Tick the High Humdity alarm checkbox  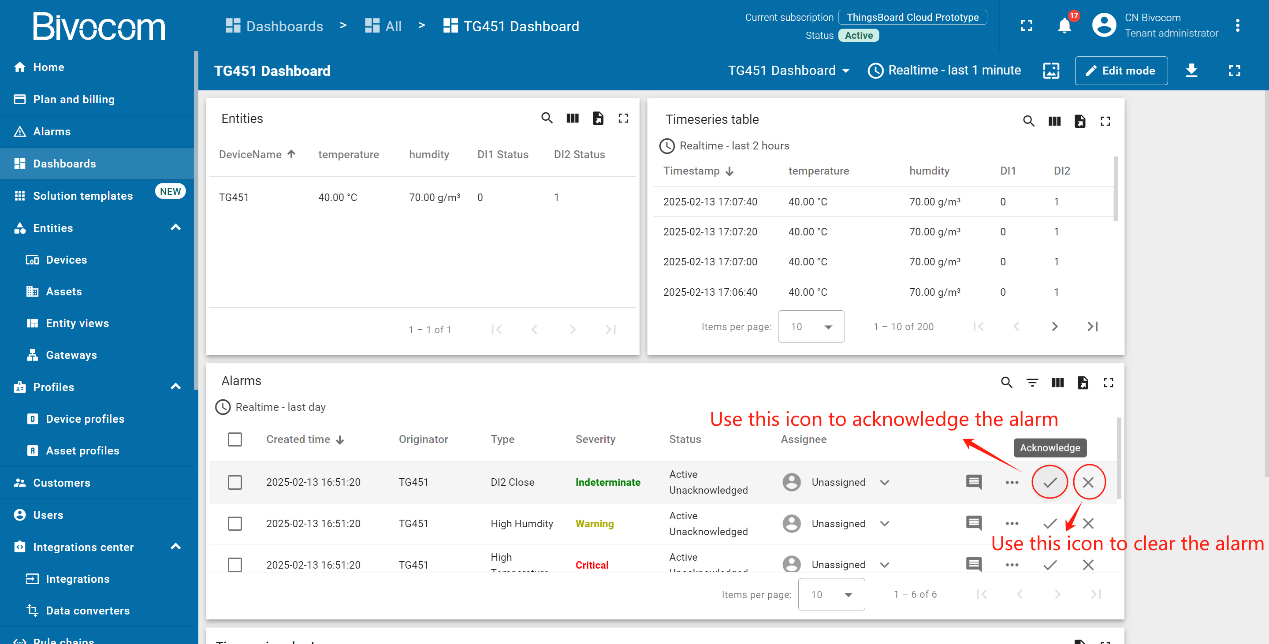click(235, 523)
